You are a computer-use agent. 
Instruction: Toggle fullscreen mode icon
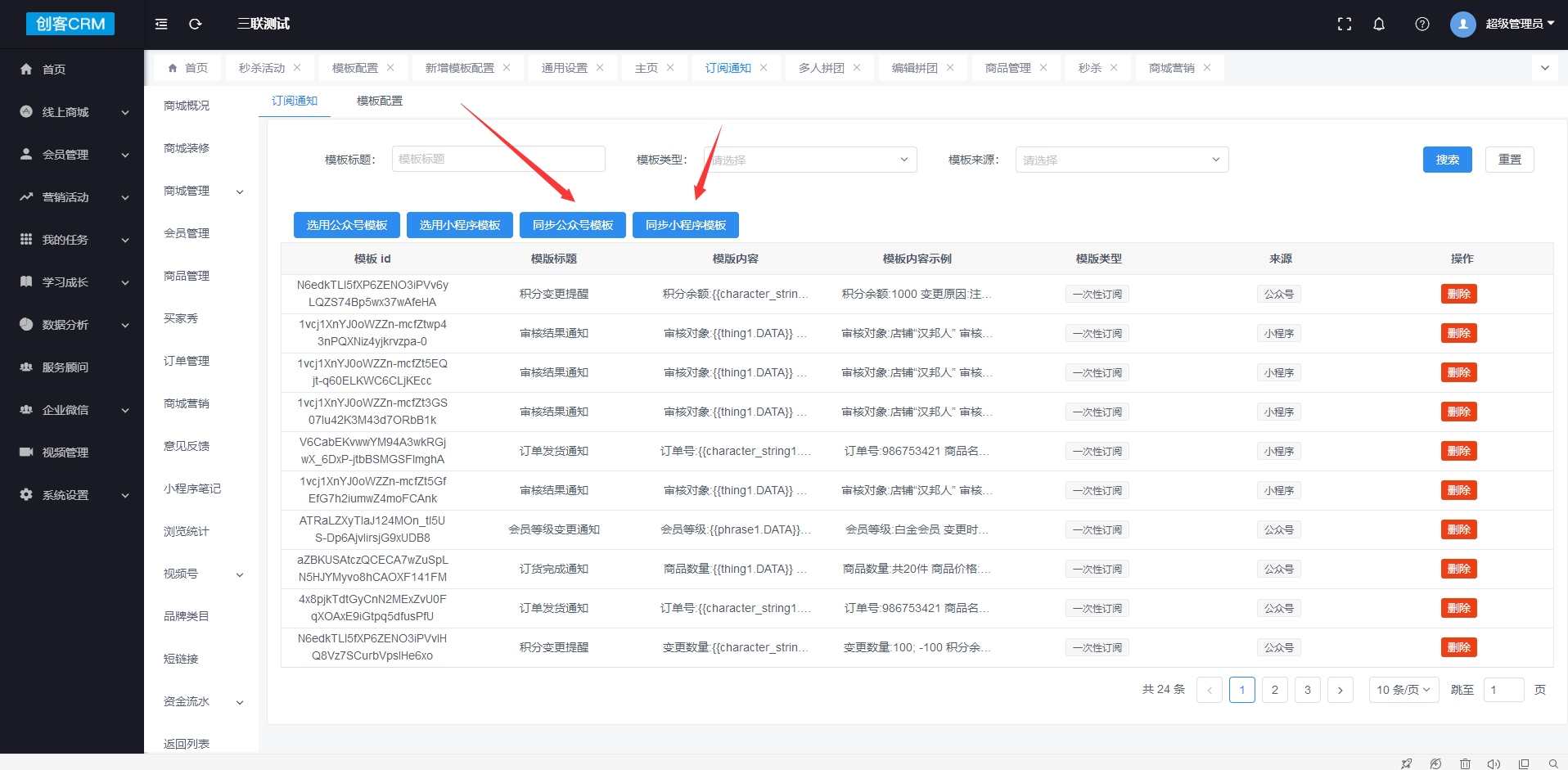[x=1345, y=24]
